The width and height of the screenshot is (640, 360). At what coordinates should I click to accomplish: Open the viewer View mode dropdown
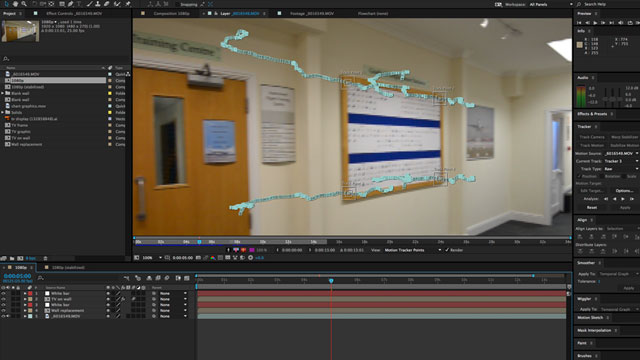click(413, 250)
